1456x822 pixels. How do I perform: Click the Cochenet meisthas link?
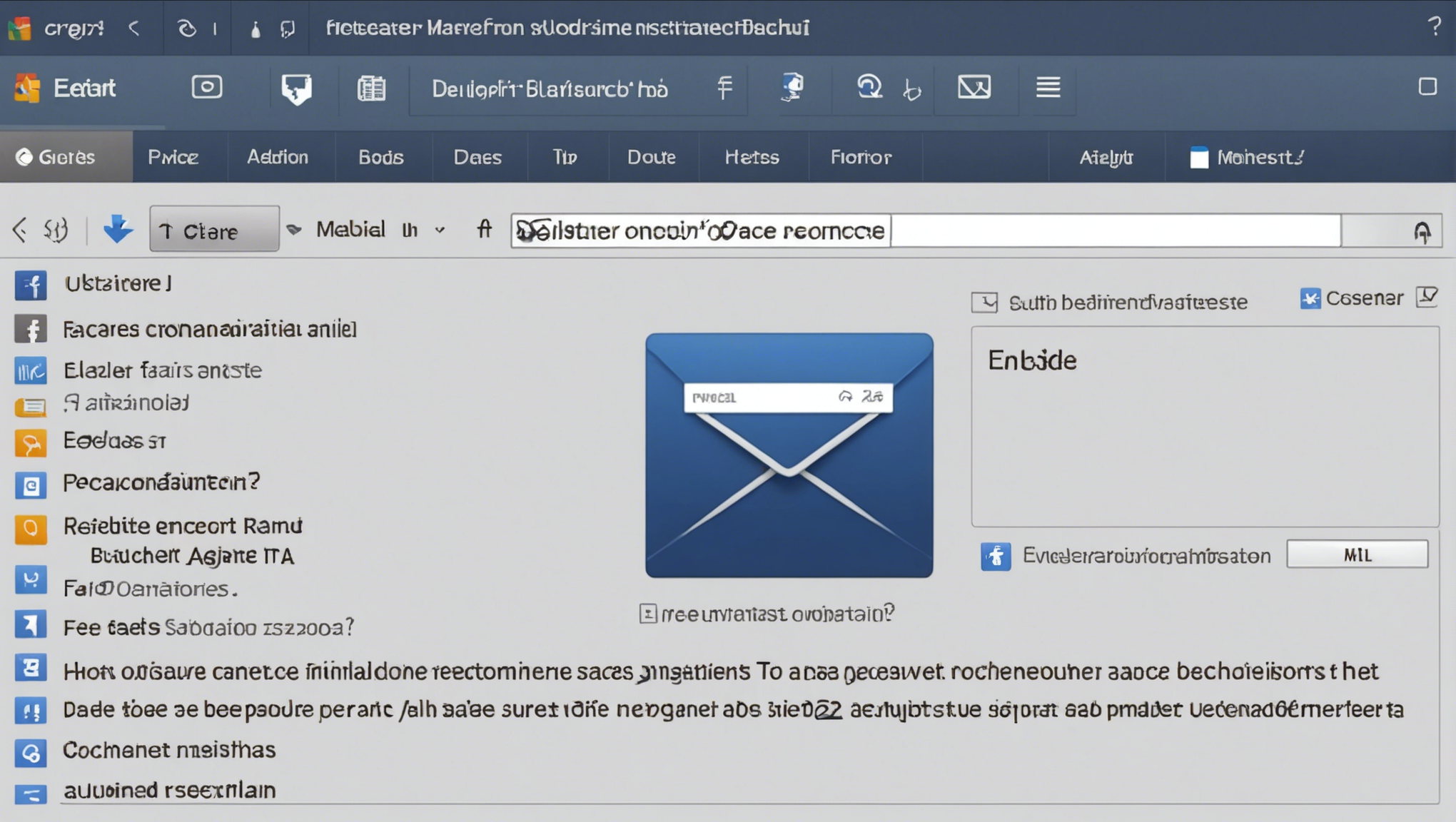[169, 750]
